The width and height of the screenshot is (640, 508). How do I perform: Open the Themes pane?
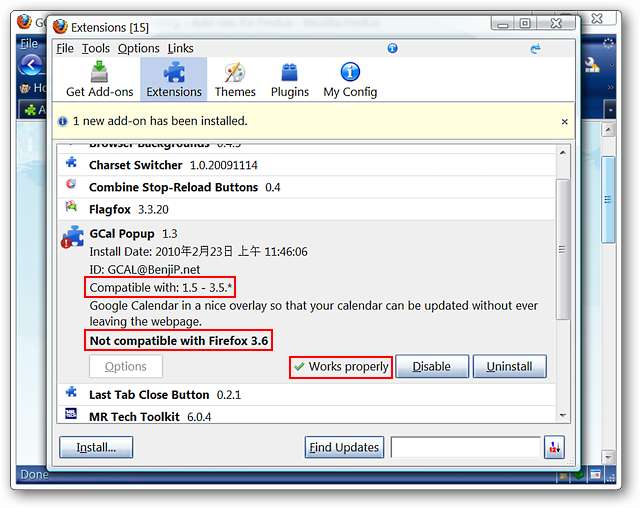(235, 80)
